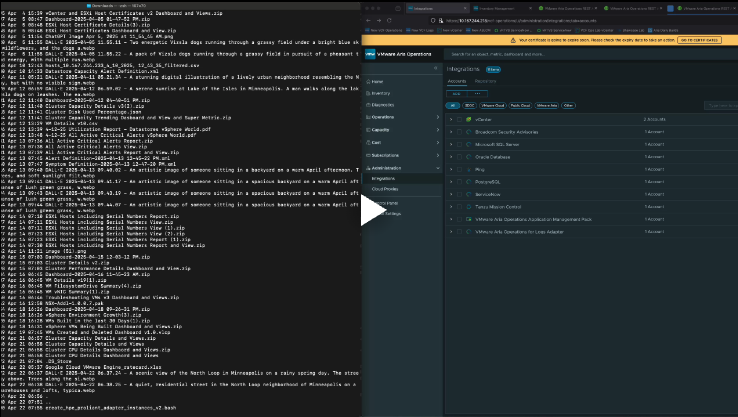
Task: Tick the PostgreSQL row checkbox
Action: 459,182
